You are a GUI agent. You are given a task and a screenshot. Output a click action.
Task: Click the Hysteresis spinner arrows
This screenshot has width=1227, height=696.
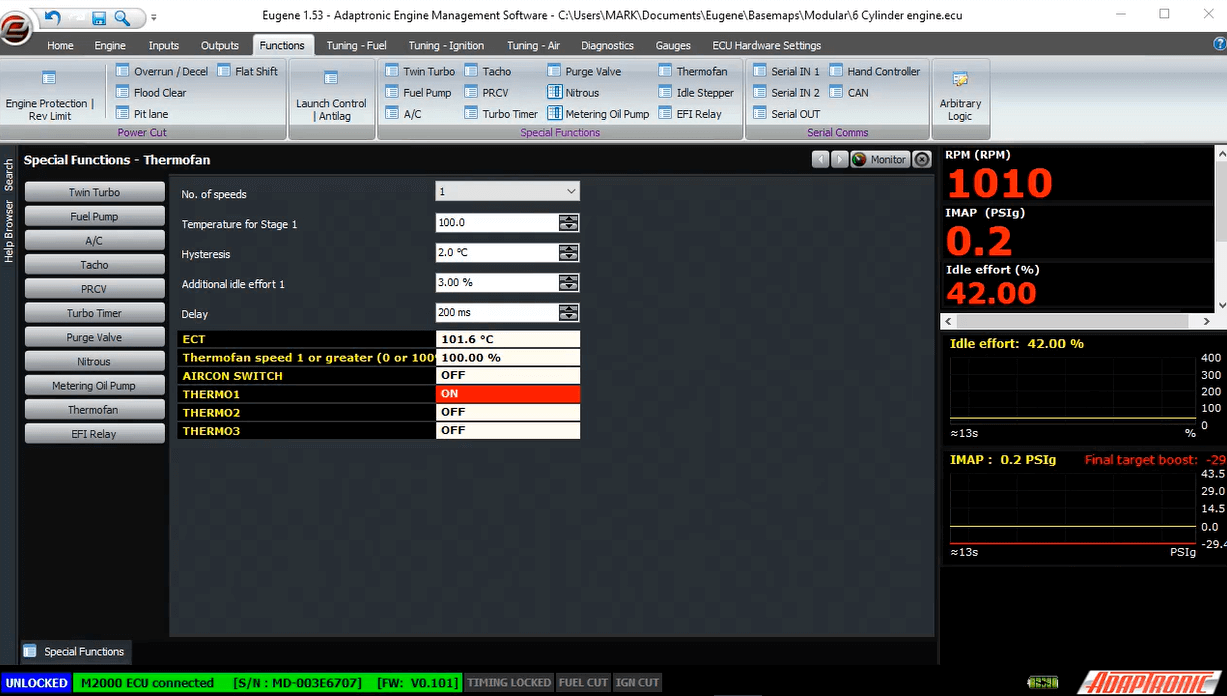569,253
